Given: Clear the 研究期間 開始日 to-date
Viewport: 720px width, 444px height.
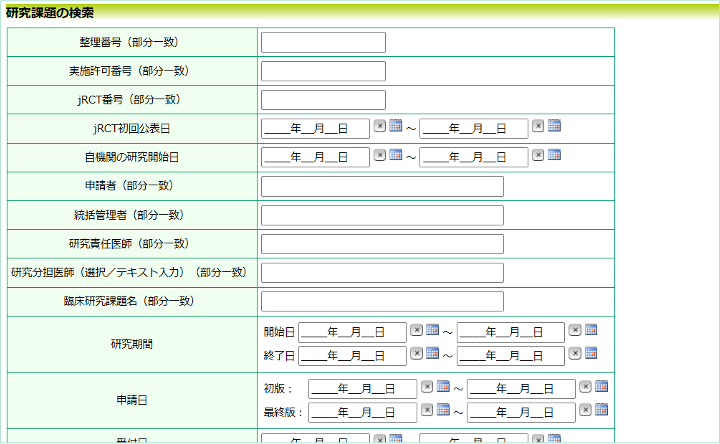Looking at the screenshot, I should 575,330.
